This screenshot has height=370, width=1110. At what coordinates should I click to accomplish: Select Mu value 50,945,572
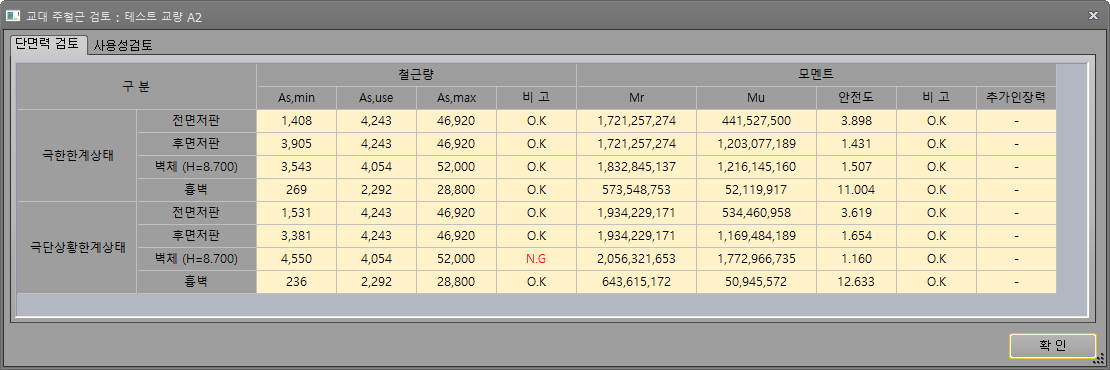(x=756, y=282)
